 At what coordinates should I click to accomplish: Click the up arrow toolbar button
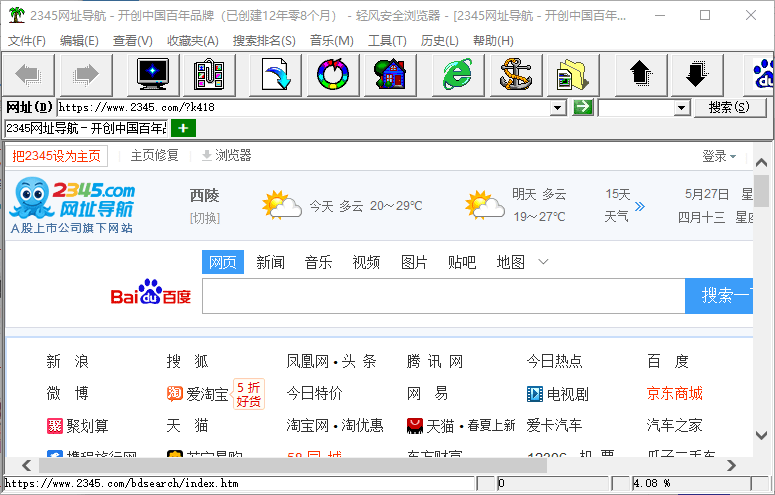[x=640, y=74]
